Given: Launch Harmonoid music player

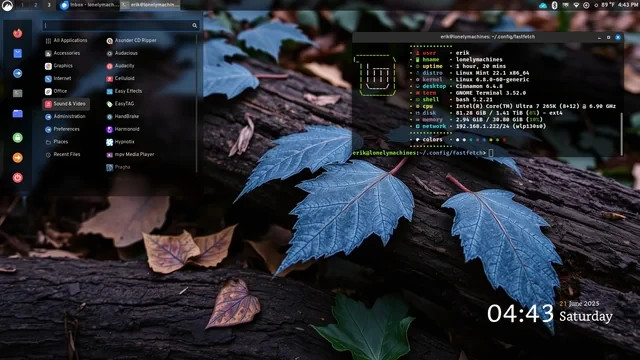Looking at the screenshot, I should coord(122,129).
